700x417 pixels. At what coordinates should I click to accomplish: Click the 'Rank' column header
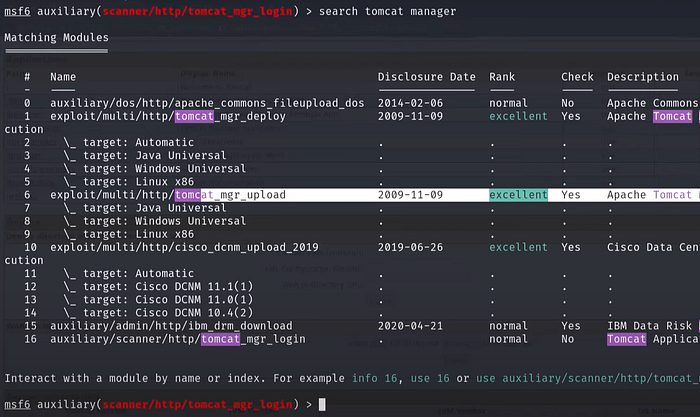coord(502,77)
